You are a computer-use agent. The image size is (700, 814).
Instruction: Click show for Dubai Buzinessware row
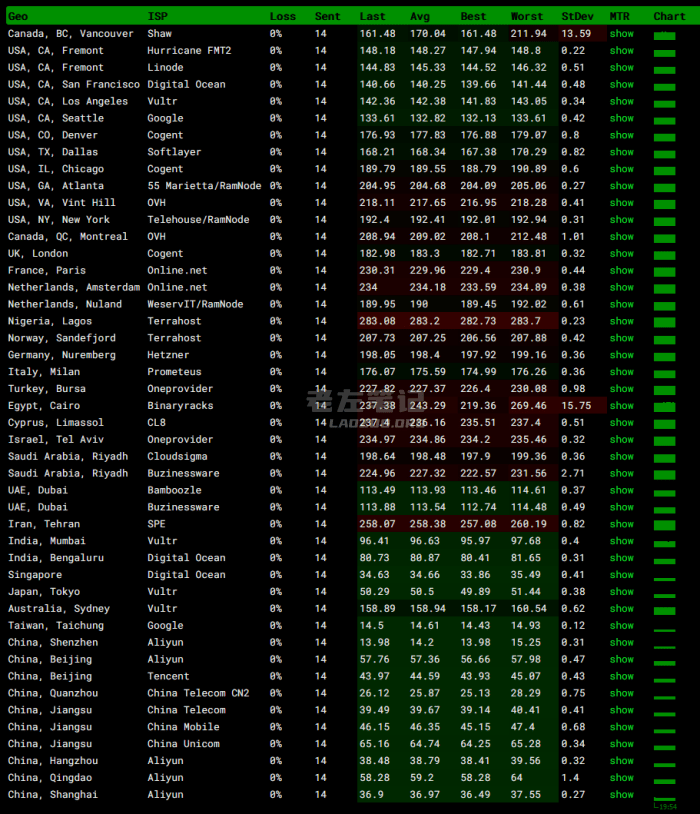pyautogui.click(x=622, y=507)
